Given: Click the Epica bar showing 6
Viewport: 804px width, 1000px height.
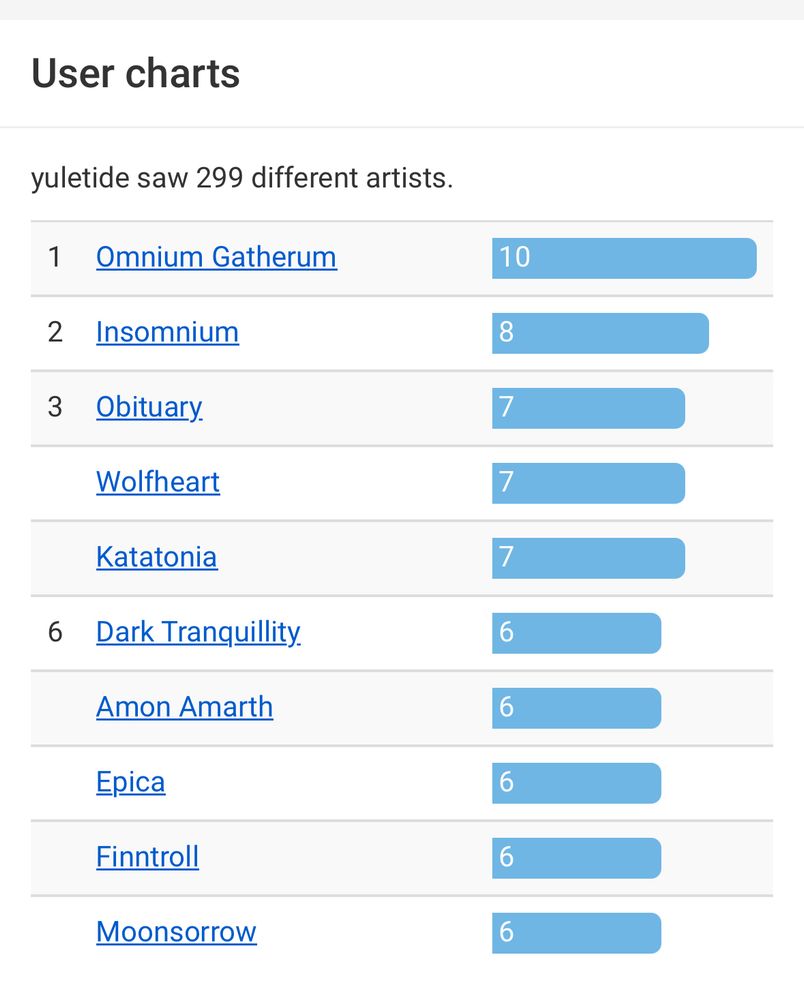Looking at the screenshot, I should click(576, 783).
